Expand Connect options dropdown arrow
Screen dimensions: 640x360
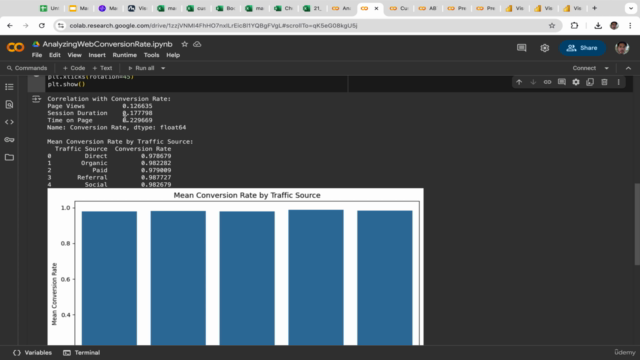(x=607, y=68)
